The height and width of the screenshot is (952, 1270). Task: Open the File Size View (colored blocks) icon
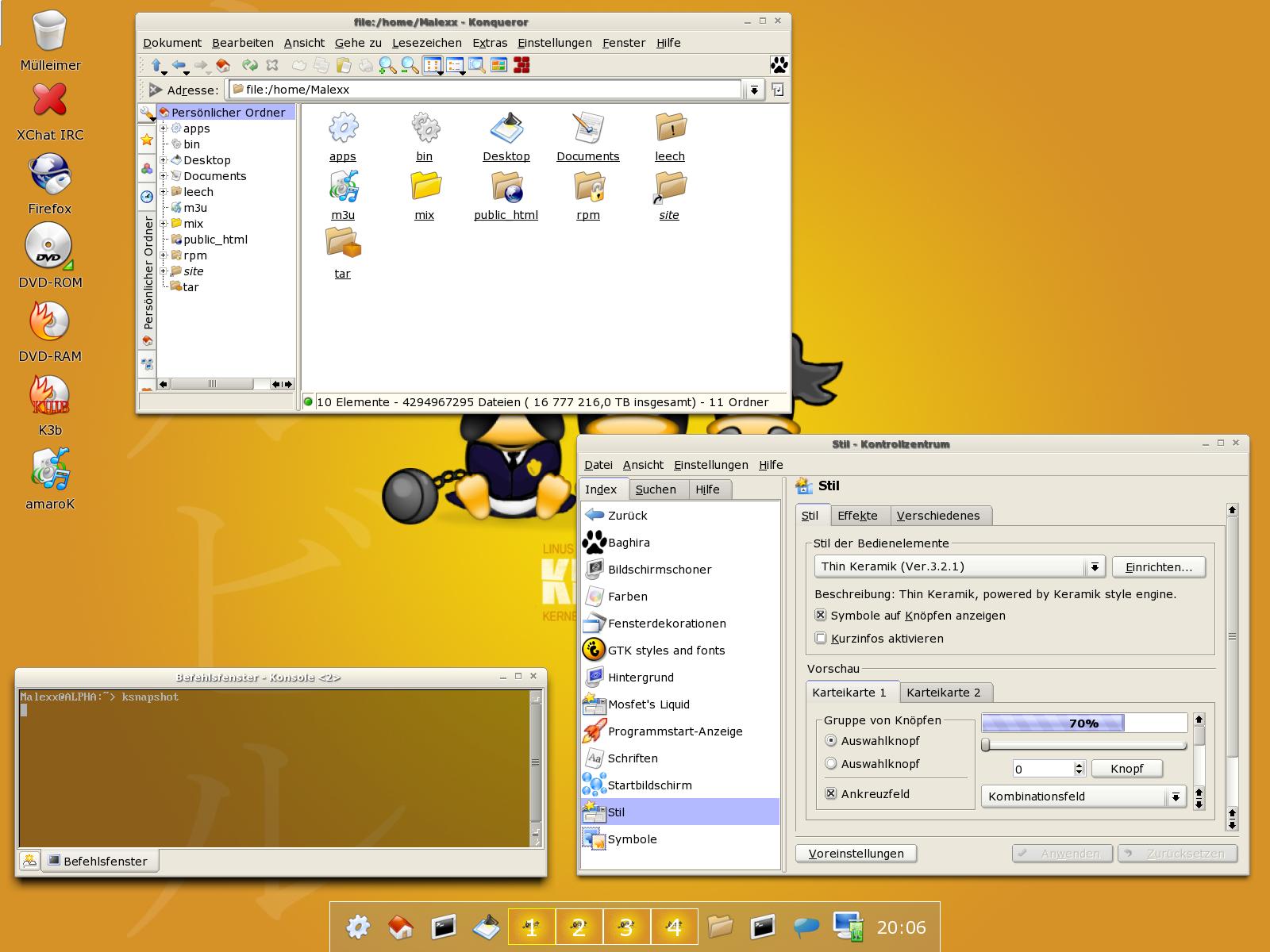pyautogui.click(x=499, y=65)
